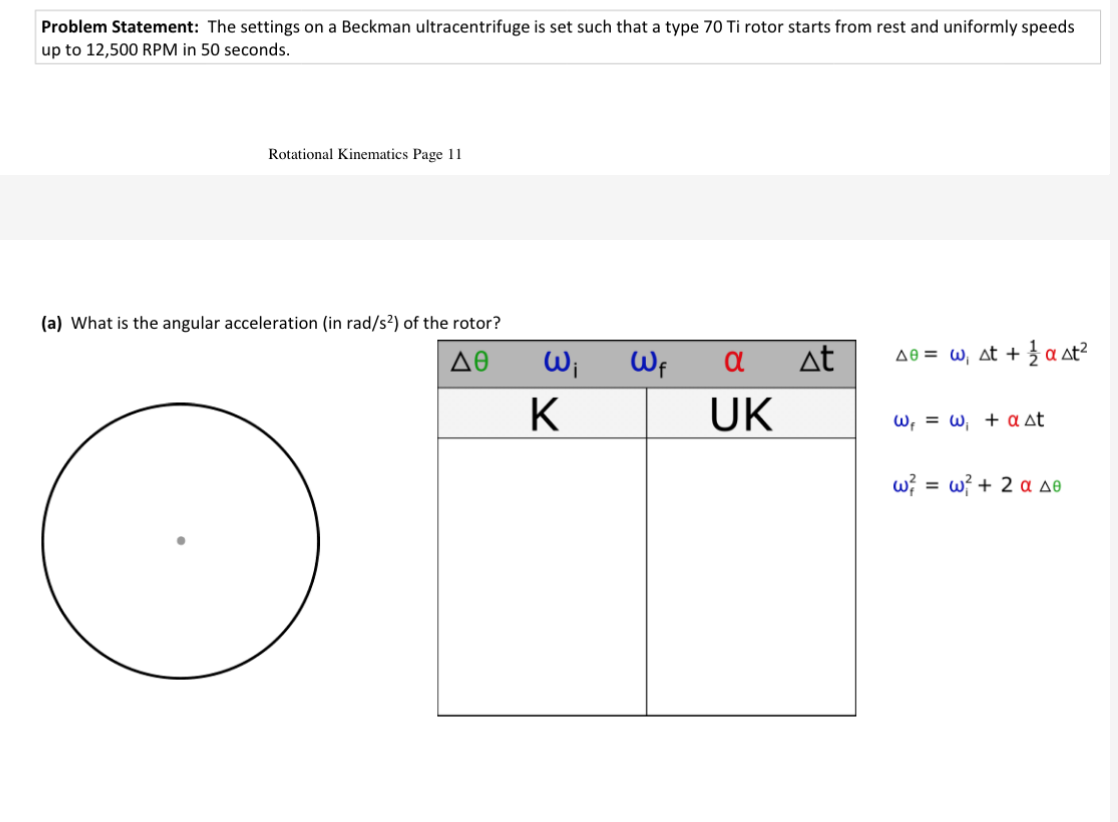The image size is (1118, 822).
Task: Click the Rotational Kinematics Page 11 label
Action: coord(365,154)
